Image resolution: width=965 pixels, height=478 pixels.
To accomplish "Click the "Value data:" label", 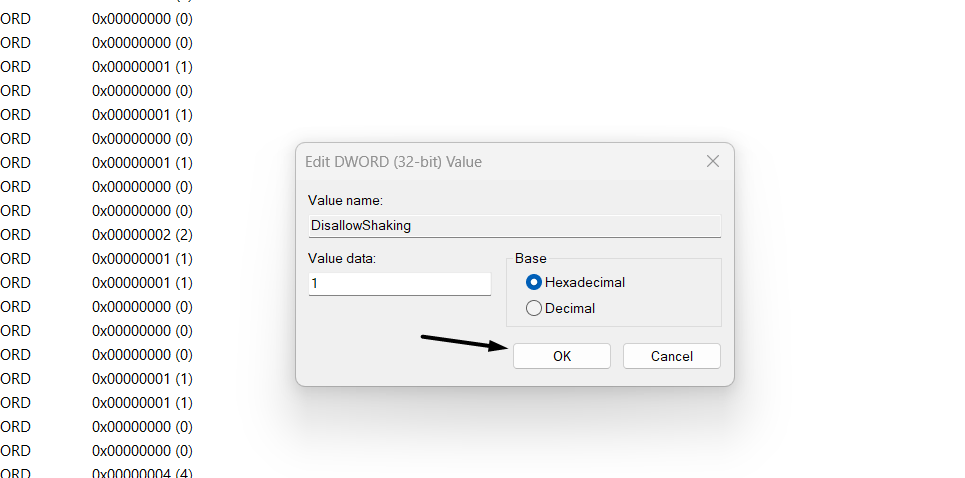I will (x=341, y=259).
